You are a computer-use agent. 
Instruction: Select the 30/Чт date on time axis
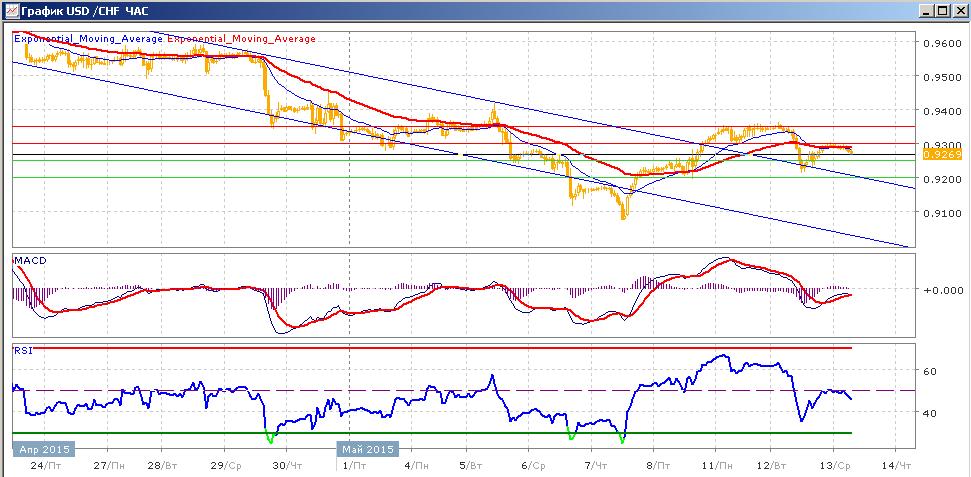(288, 465)
